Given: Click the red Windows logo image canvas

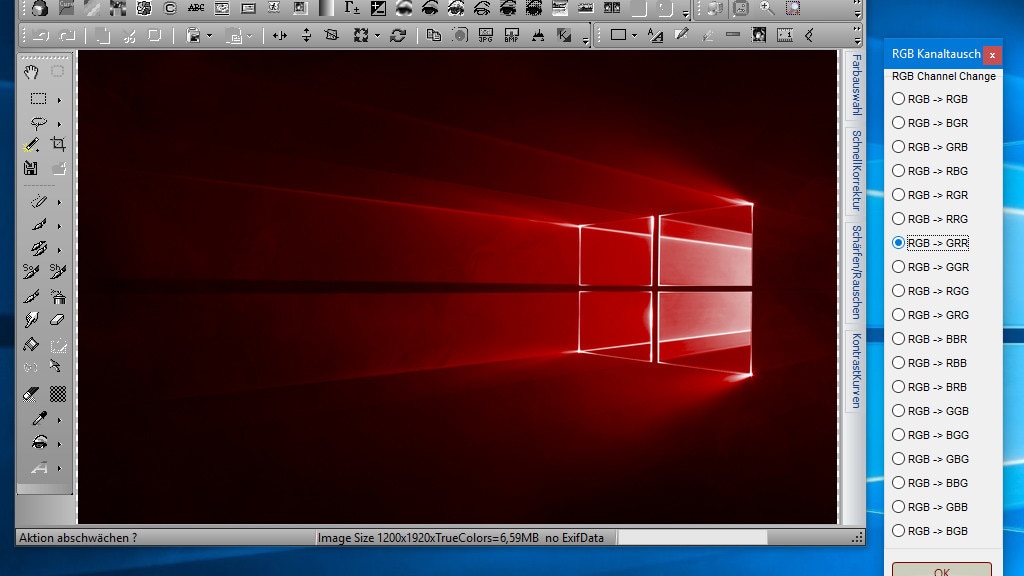Looking at the screenshot, I should point(457,287).
